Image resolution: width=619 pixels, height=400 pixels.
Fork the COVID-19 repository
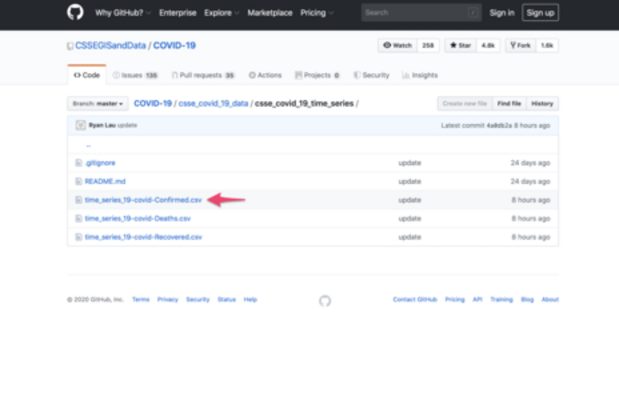(519, 46)
